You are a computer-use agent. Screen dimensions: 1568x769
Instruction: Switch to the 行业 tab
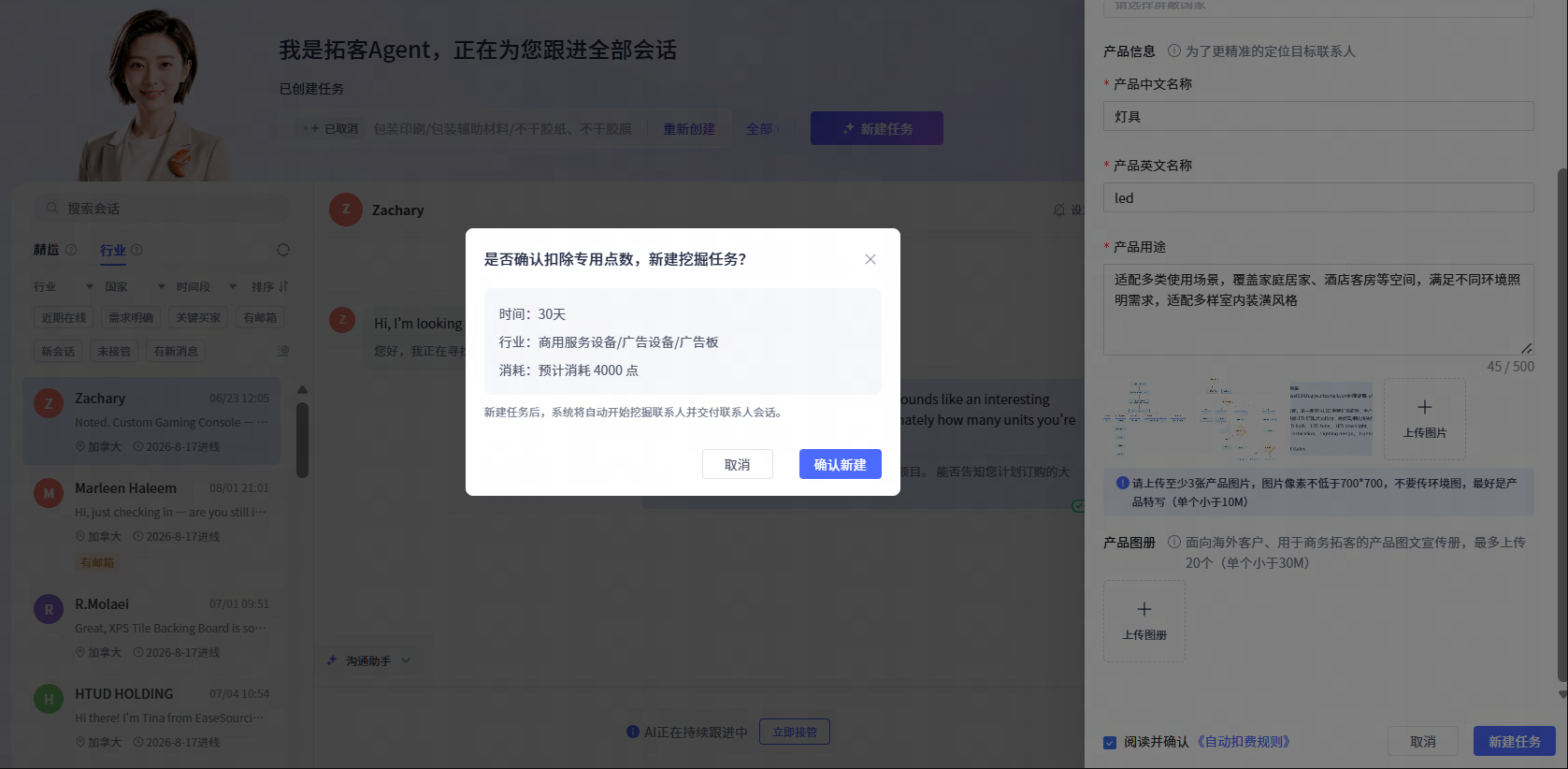point(113,250)
